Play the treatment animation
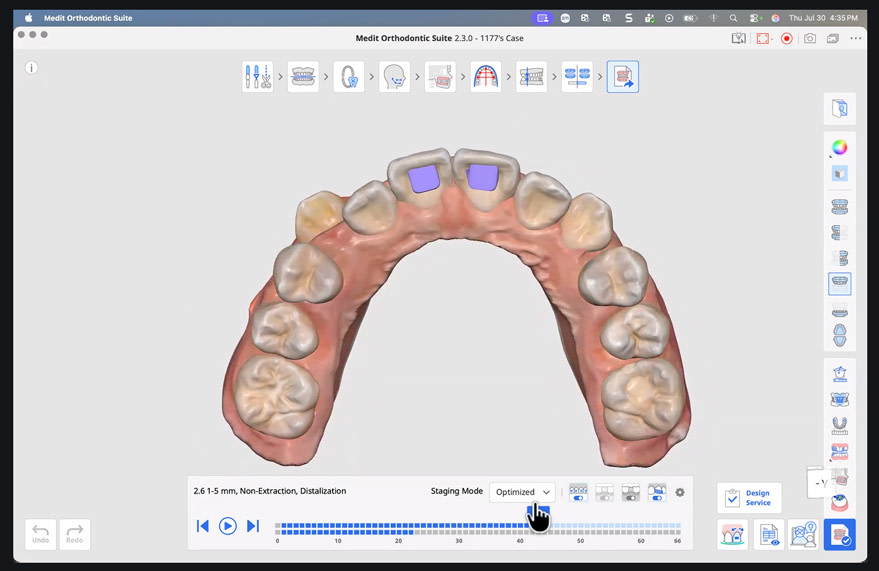879x571 pixels. pyautogui.click(x=228, y=526)
